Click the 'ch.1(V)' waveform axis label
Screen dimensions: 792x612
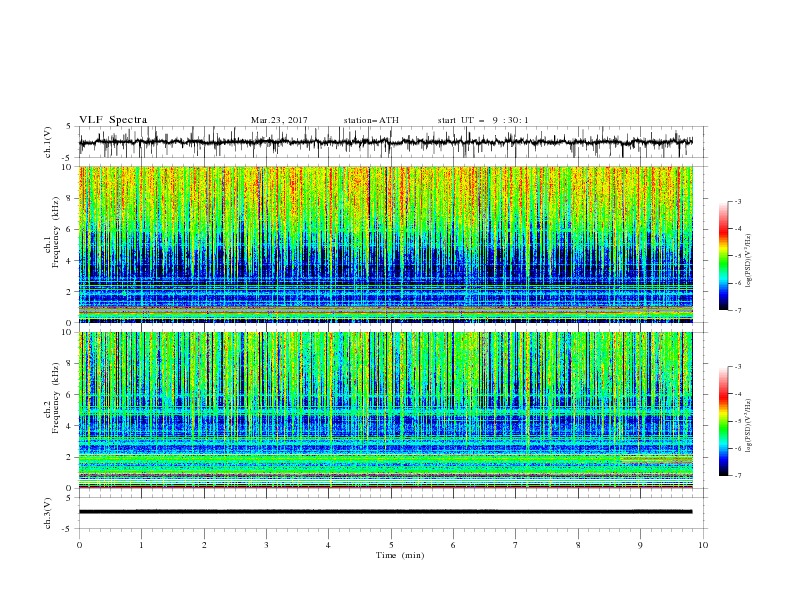pos(48,142)
